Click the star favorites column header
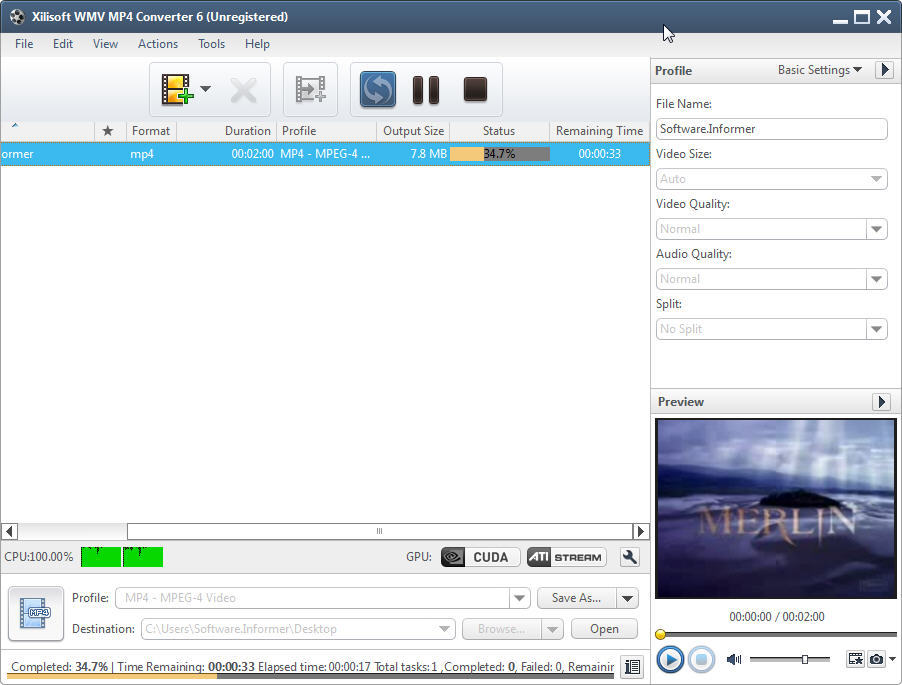 coord(108,131)
